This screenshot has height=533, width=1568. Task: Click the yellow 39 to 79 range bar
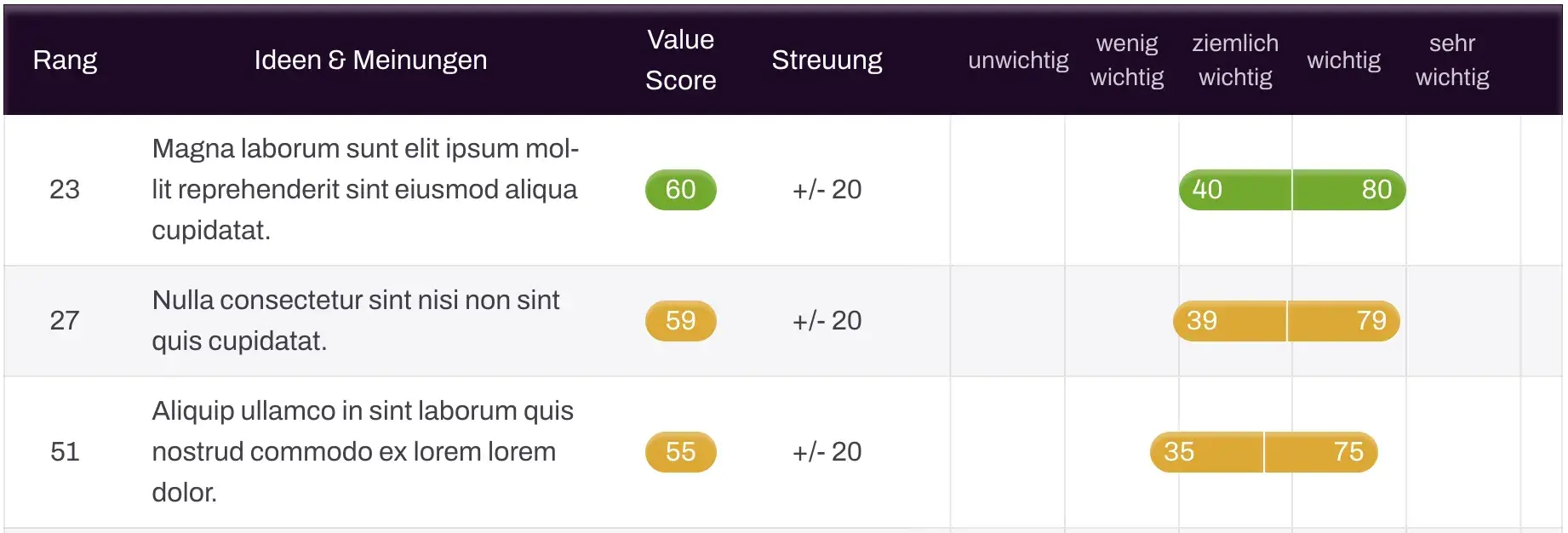pos(1286,321)
